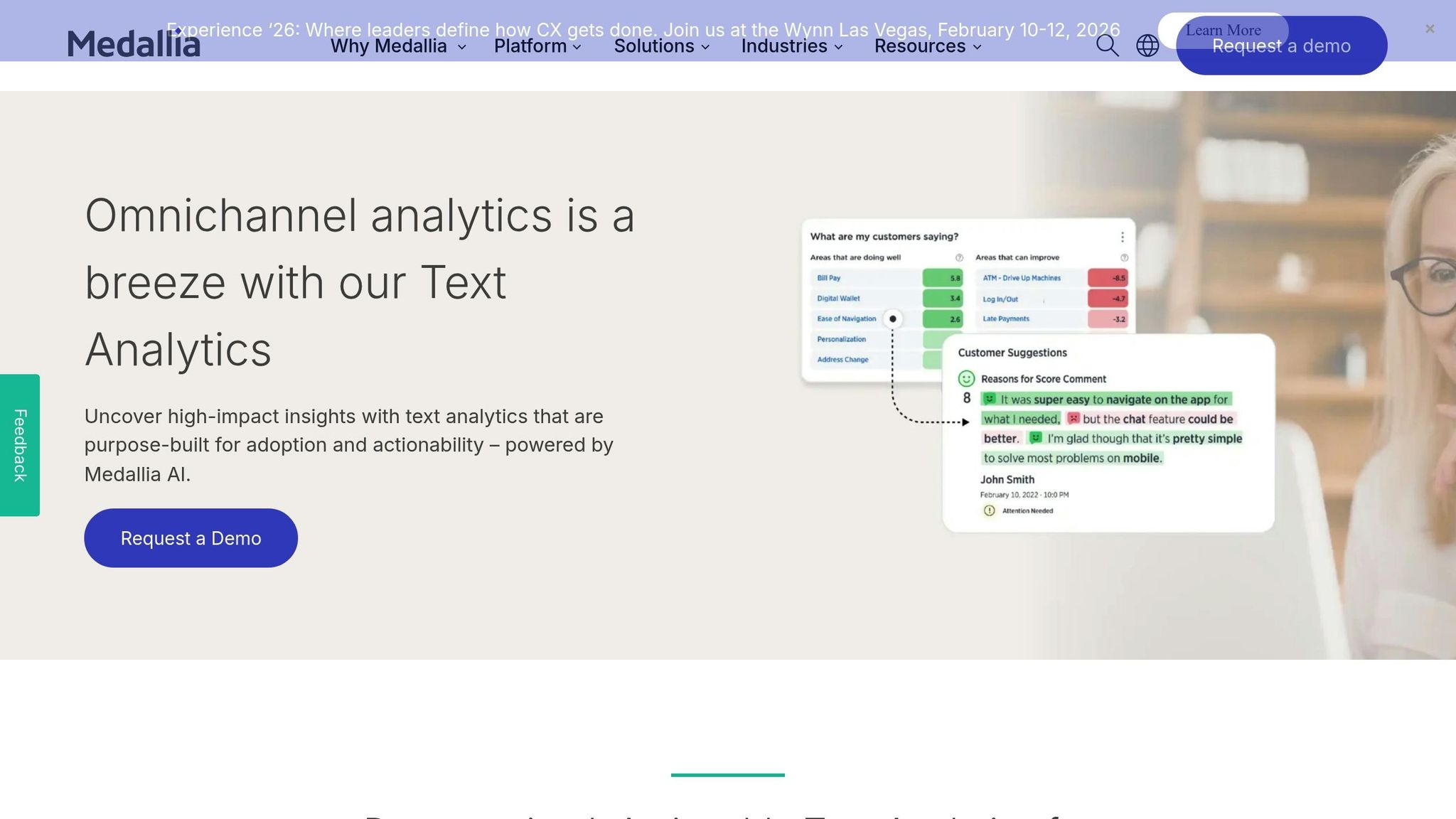Click the "Omnichannel analytics is a breeze" headline

coord(360,282)
